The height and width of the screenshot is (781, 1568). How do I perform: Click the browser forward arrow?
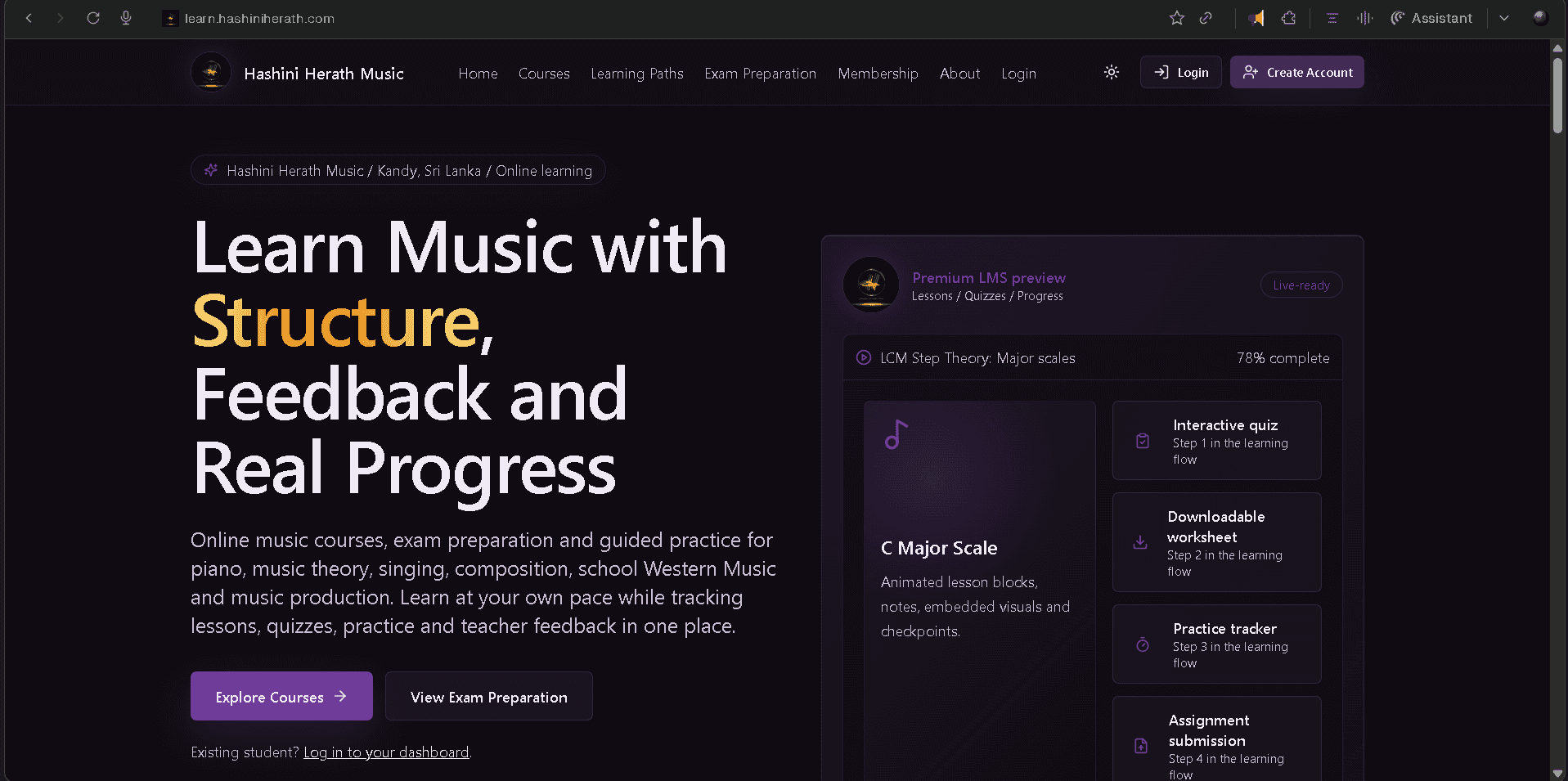[60, 18]
